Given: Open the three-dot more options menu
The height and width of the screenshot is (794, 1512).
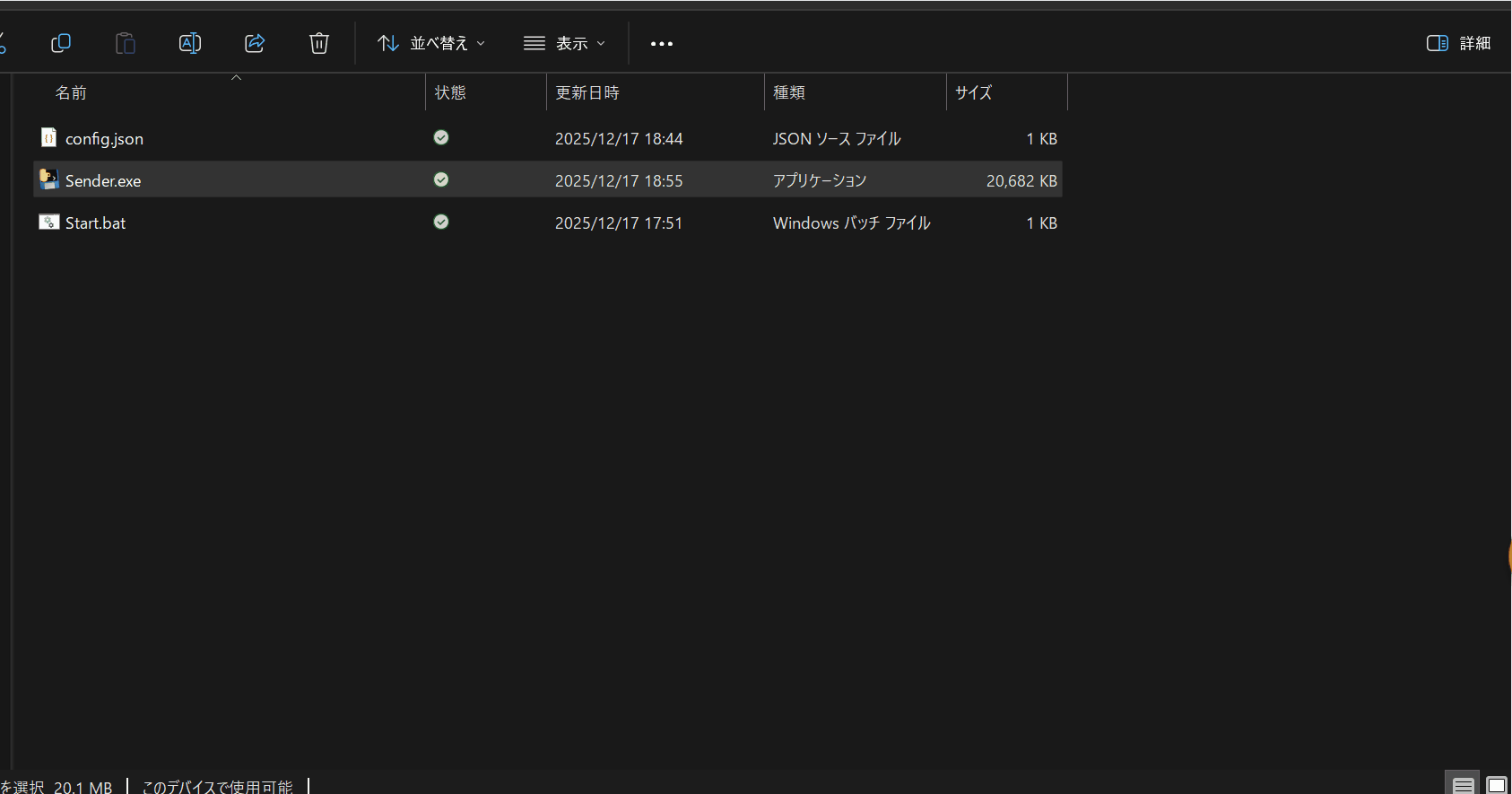Looking at the screenshot, I should (x=662, y=44).
